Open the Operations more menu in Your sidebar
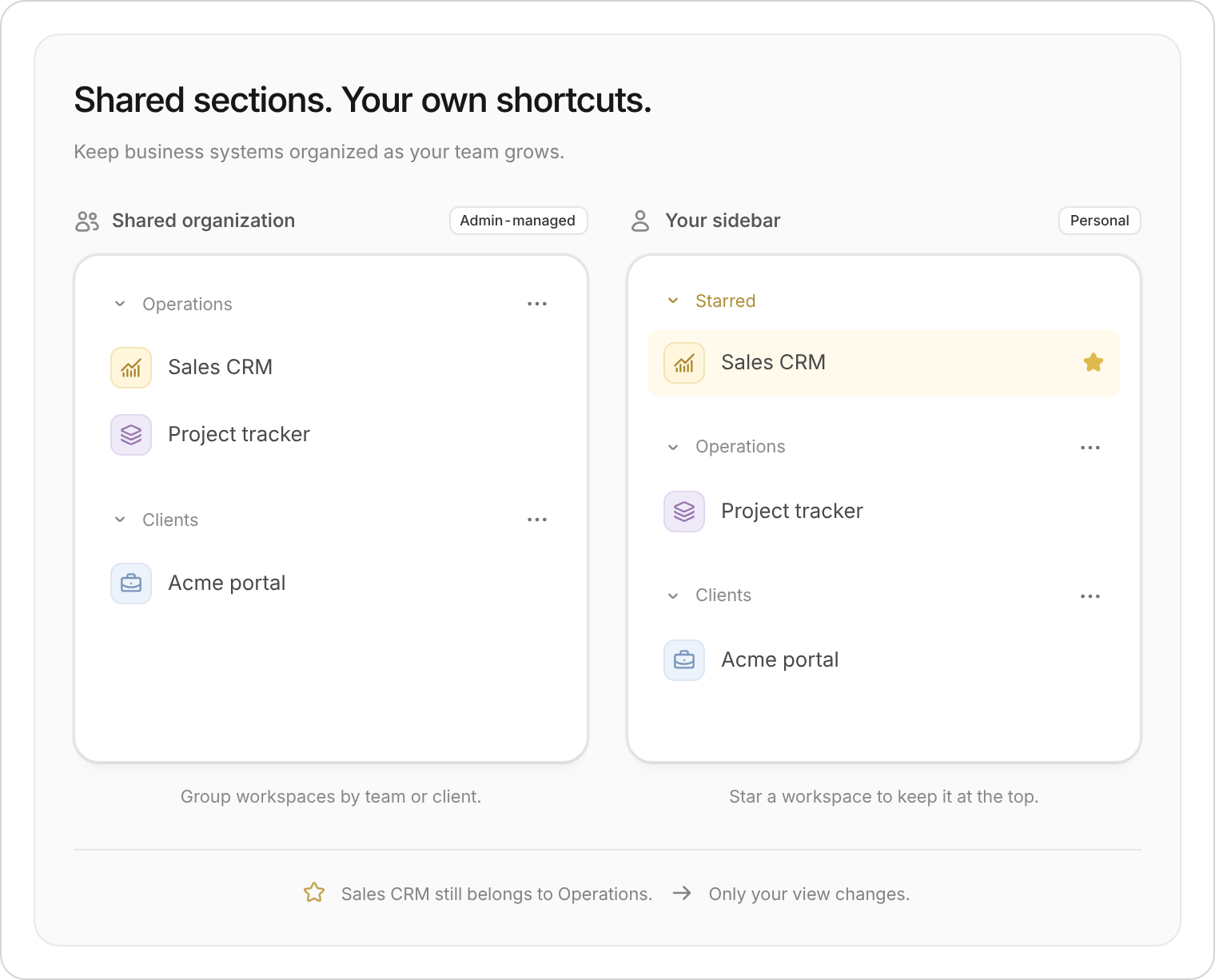The image size is (1215, 980). 1090,448
